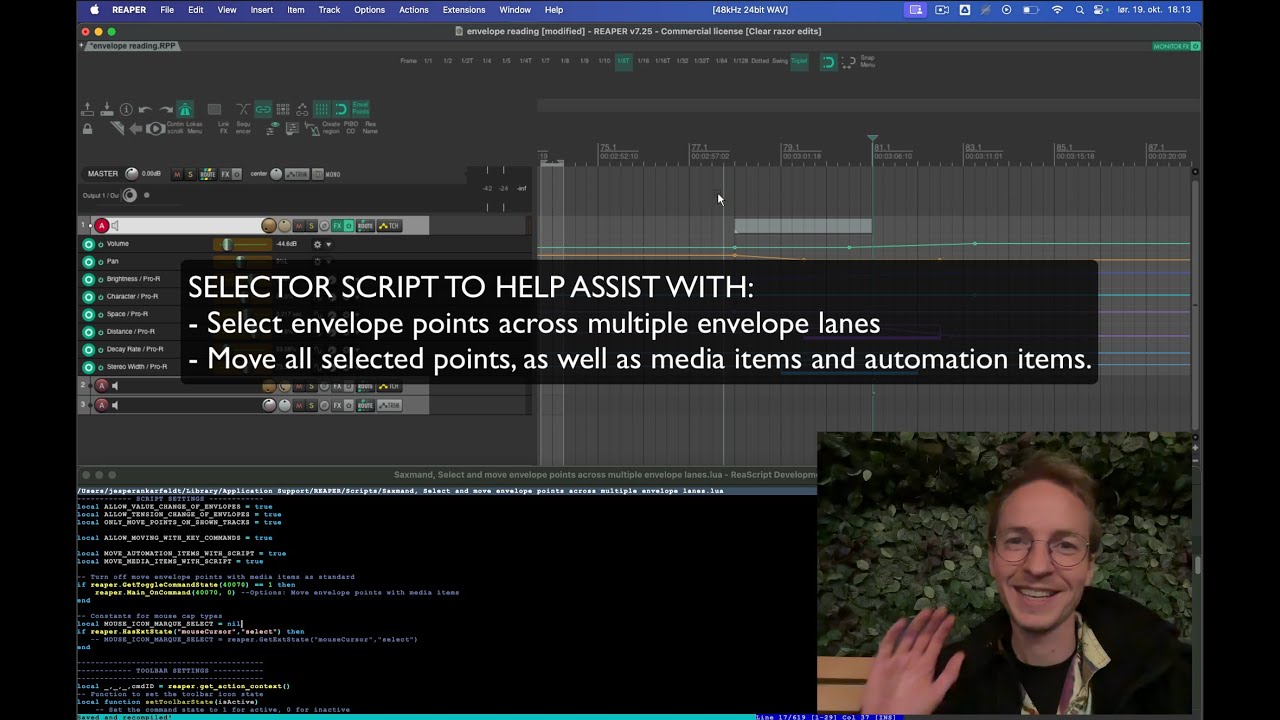1280x720 pixels.
Task: Open the Extensions menu
Action: 464,10
